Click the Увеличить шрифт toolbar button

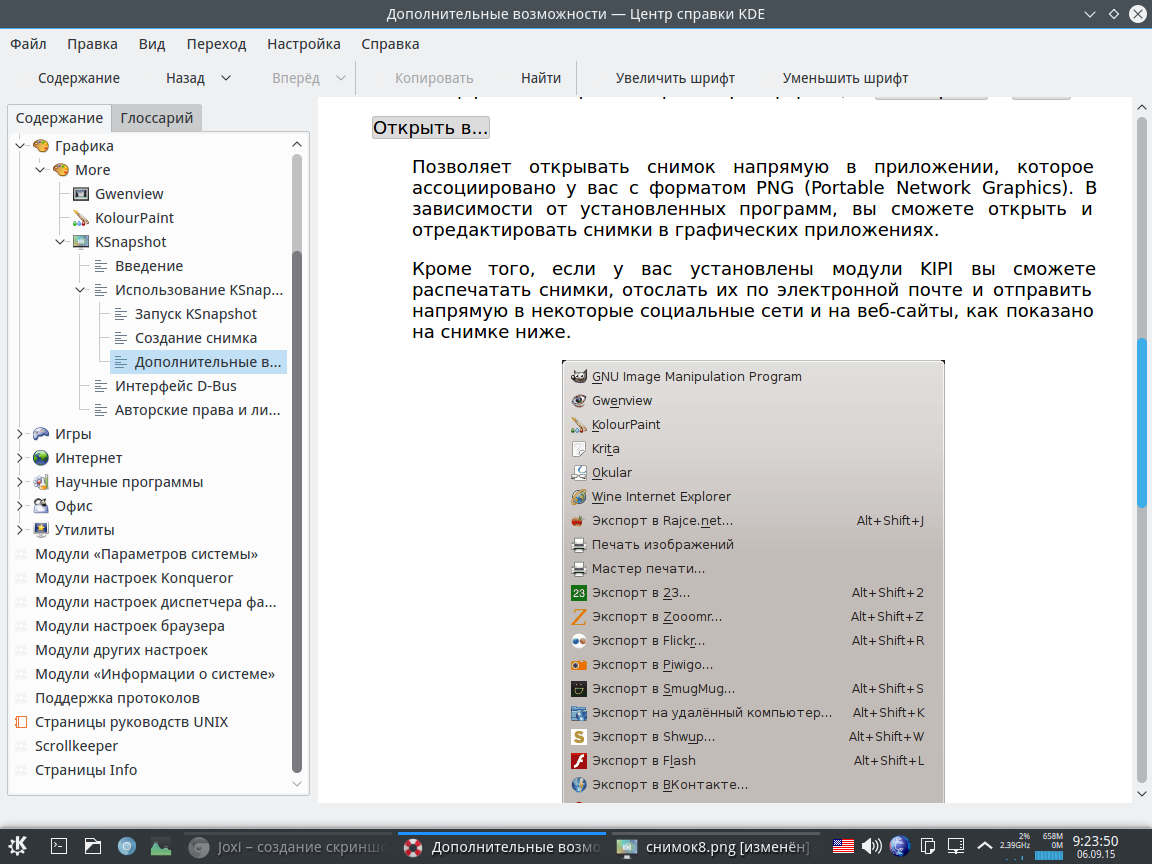pos(675,78)
